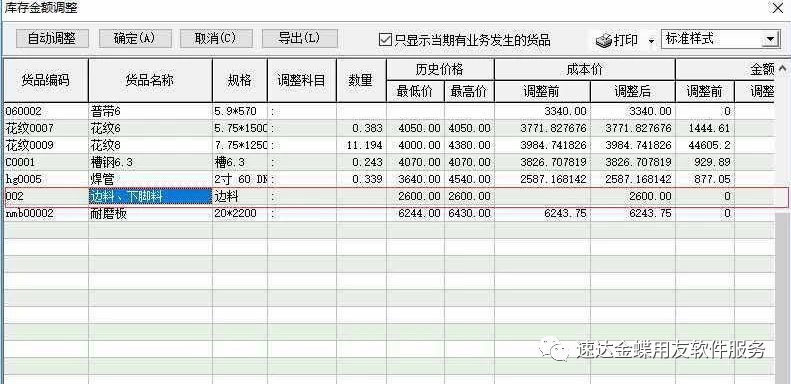Click the 最低价 sub-header
Image resolution: width=791 pixels, height=384 pixels.
(415, 91)
